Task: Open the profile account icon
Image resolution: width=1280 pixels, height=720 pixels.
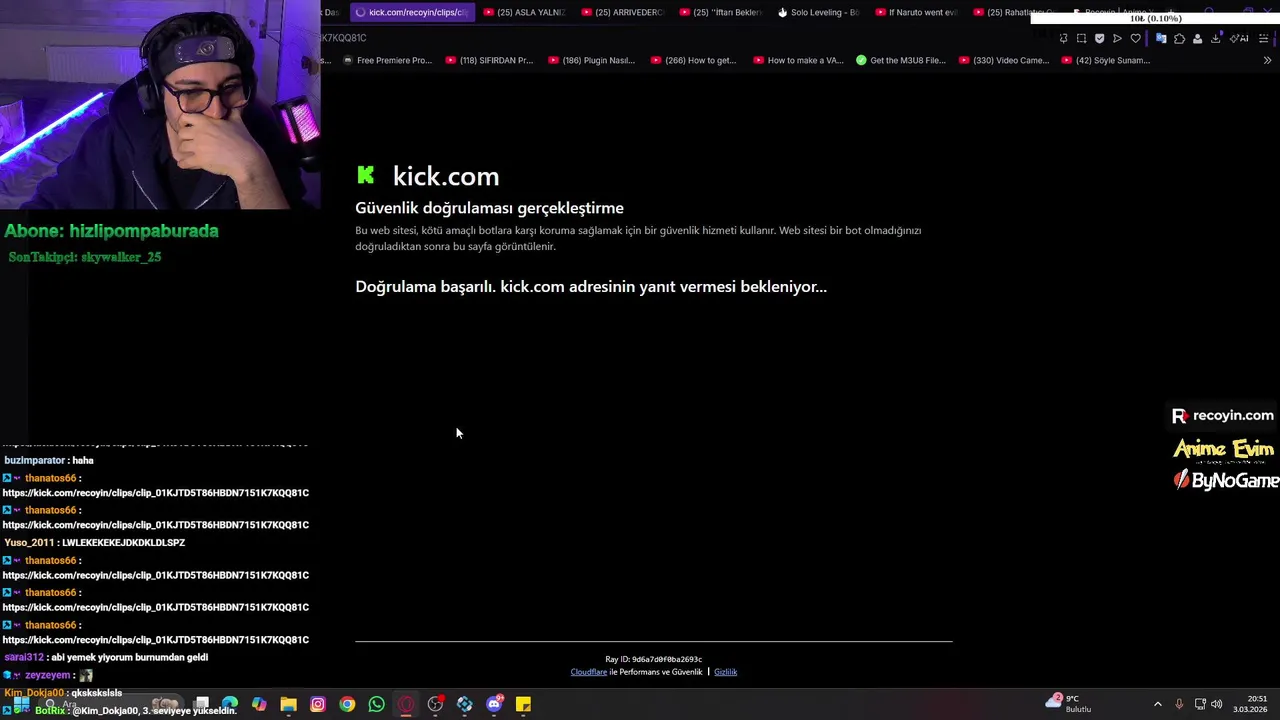Action: pyautogui.click(x=1197, y=38)
